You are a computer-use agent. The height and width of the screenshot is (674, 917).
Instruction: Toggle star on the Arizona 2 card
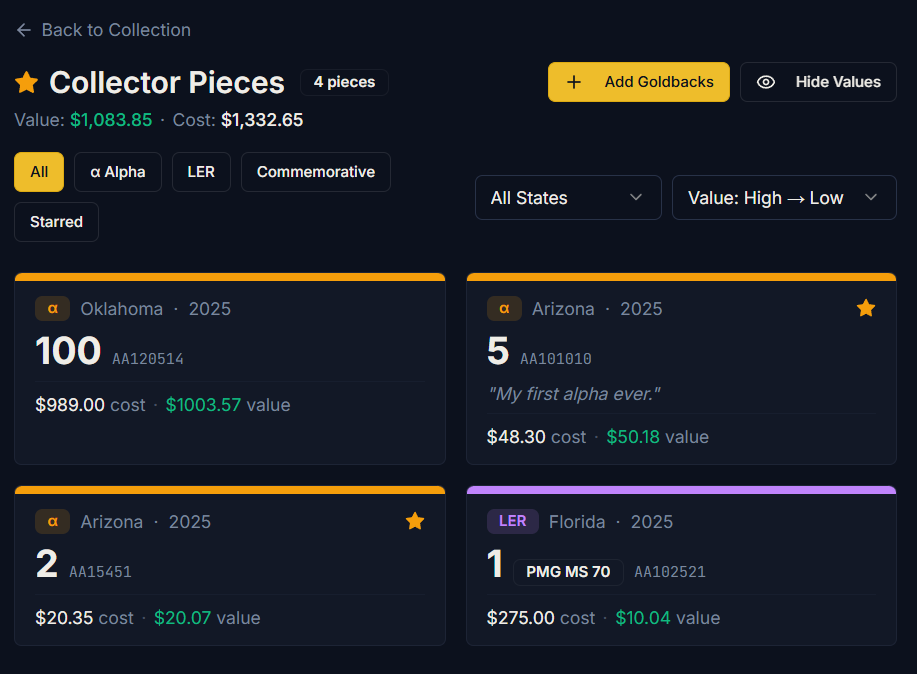pos(415,521)
